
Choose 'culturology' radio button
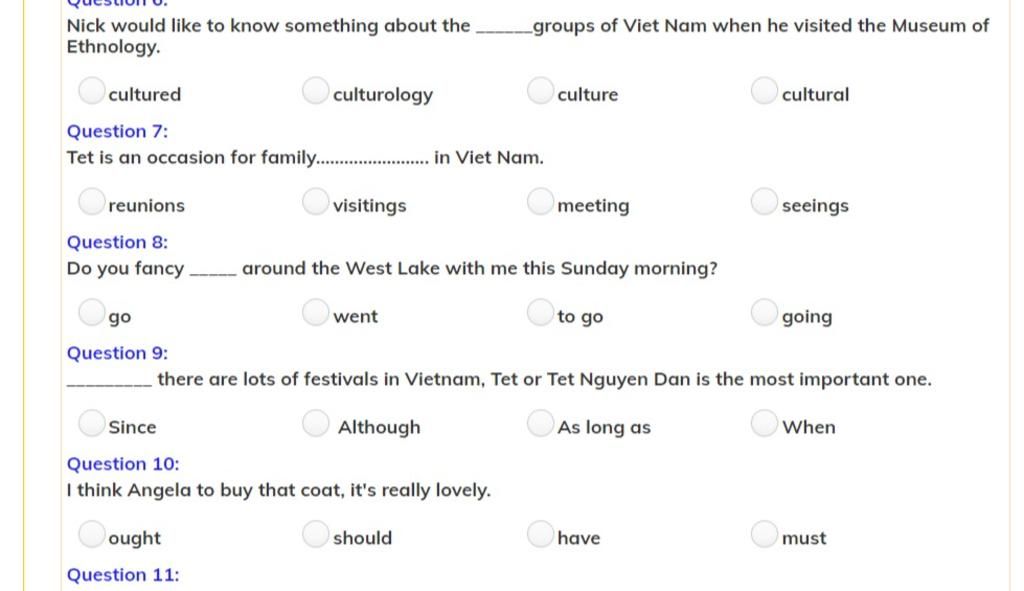315,91
